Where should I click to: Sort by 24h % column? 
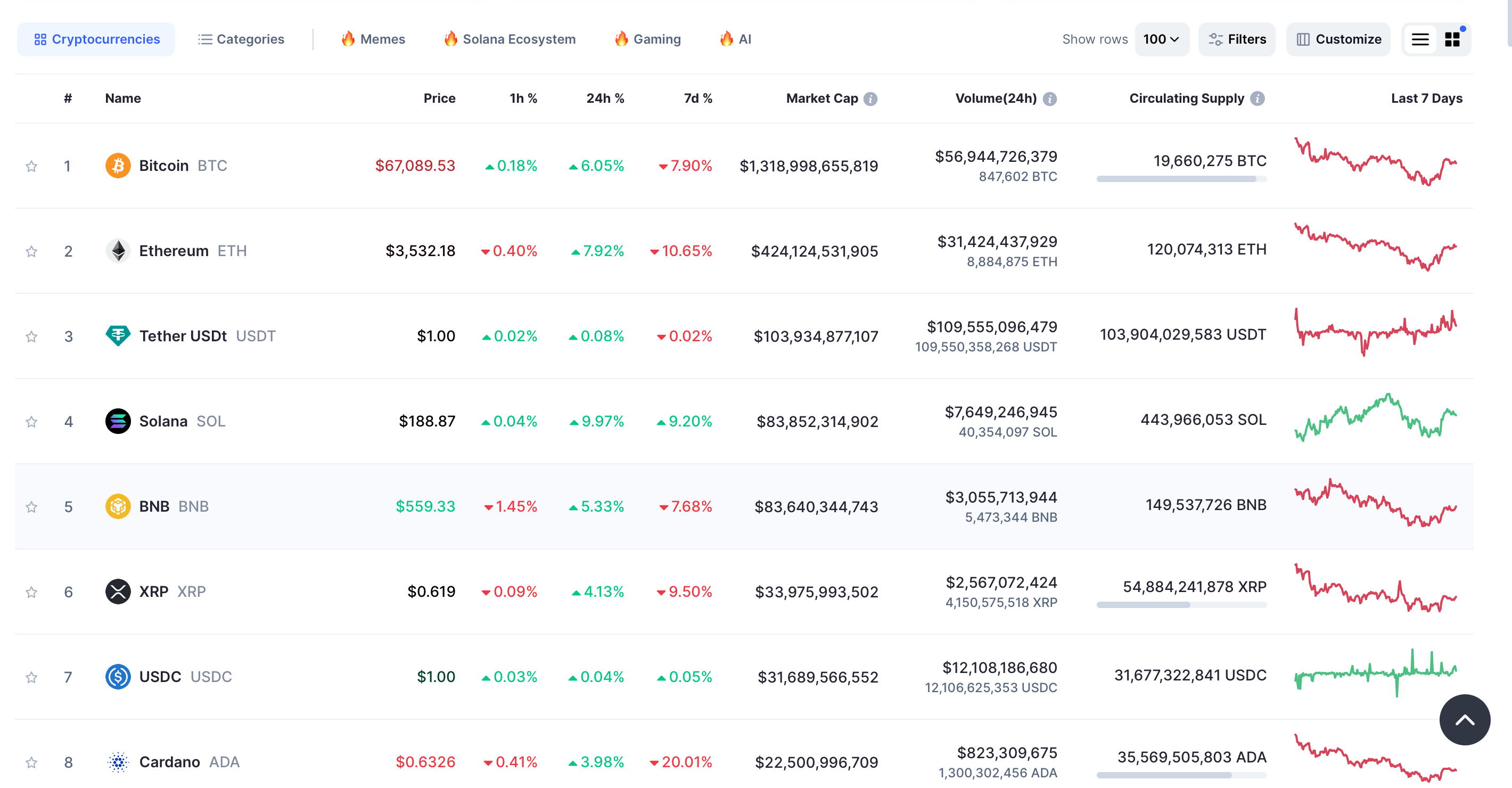pyautogui.click(x=605, y=98)
